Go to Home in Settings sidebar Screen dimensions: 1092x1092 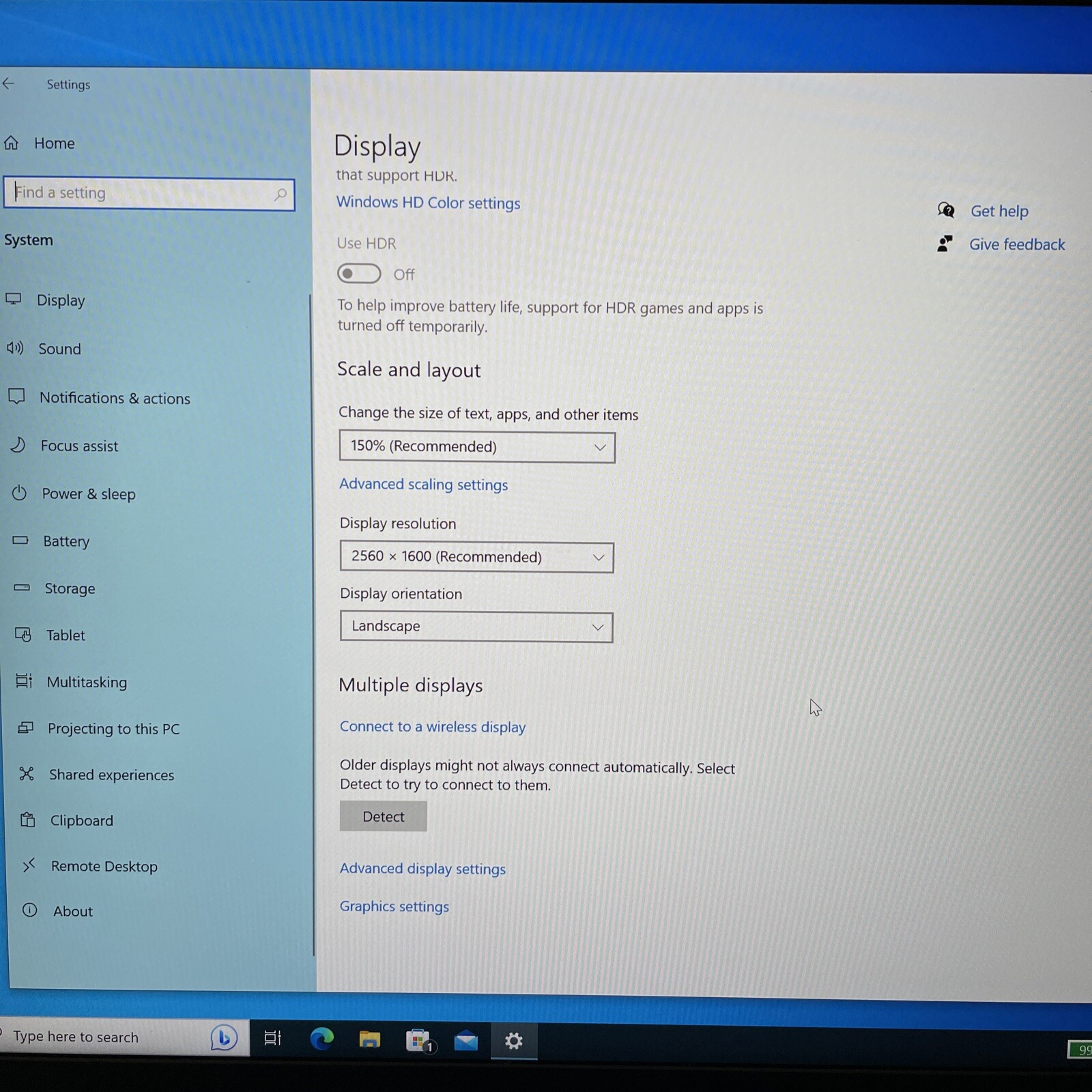(55, 143)
